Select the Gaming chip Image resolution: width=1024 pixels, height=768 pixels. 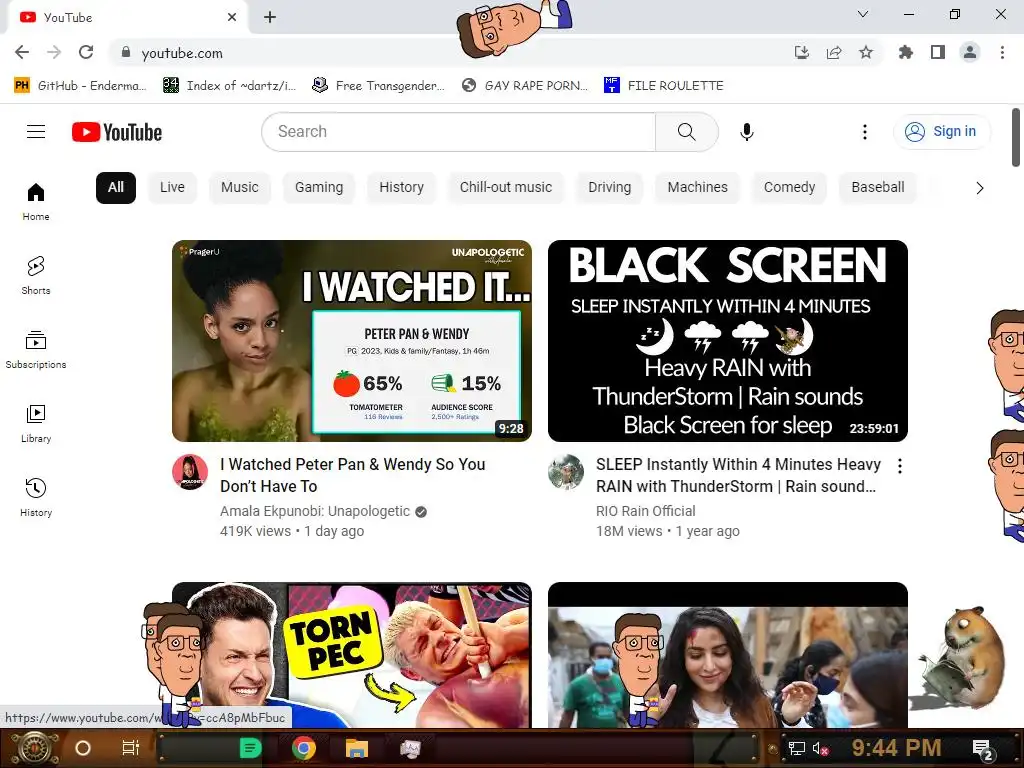click(x=319, y=187)
